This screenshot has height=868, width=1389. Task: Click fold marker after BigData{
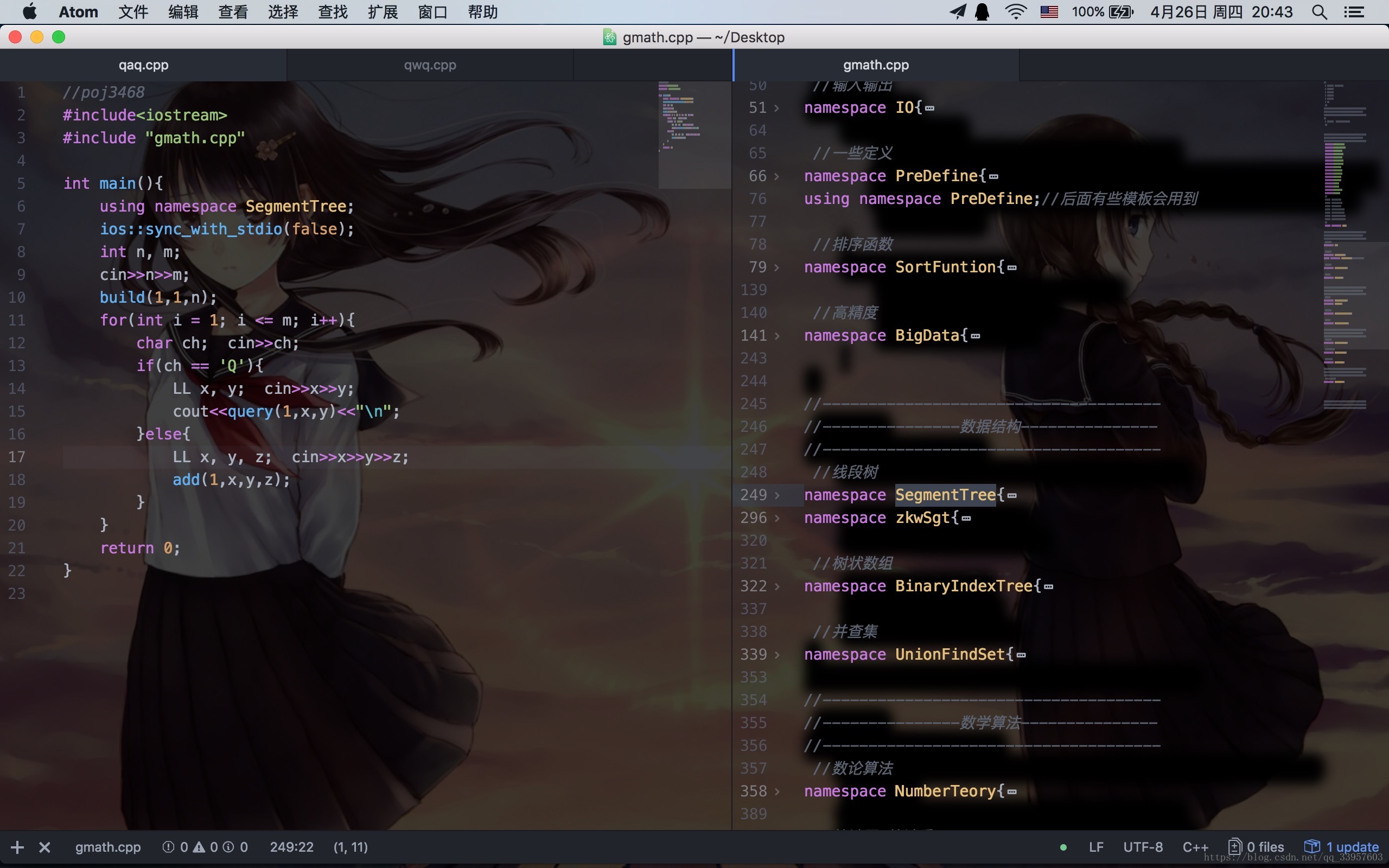tap(975, 336)
